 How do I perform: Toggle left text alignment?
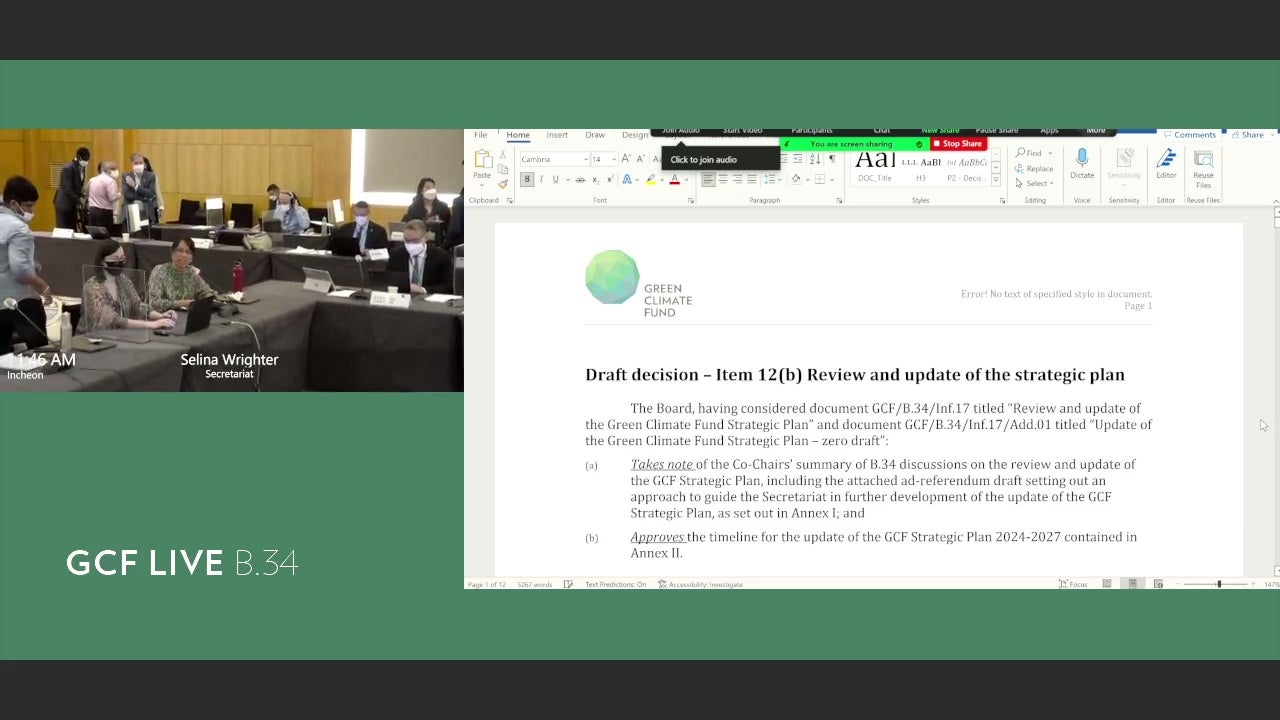click(x=708, y=180)
